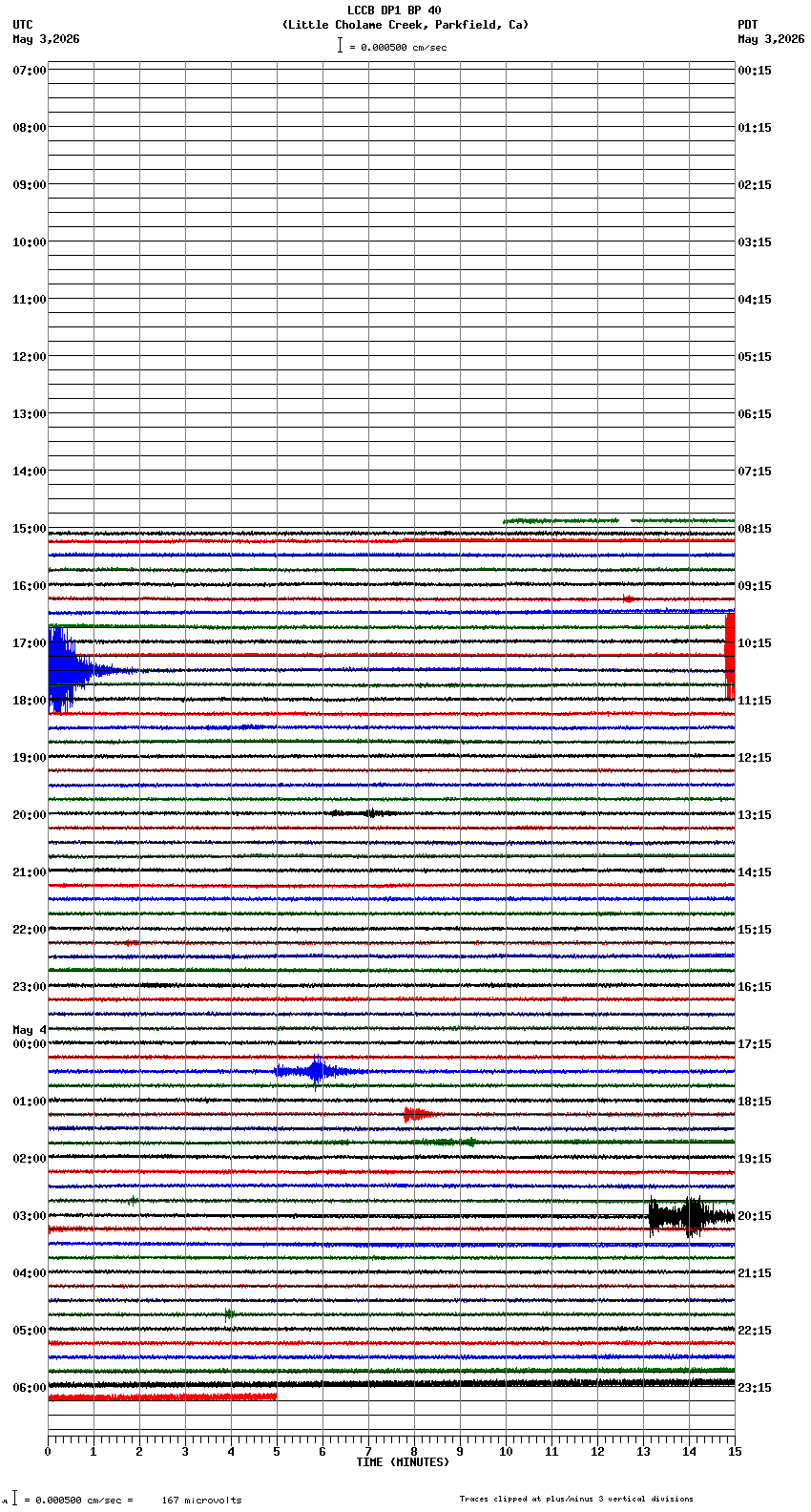This screenshot has width=811, height=1512.
Task: Click the 20:15 PDT row label
Action: 755,1216
